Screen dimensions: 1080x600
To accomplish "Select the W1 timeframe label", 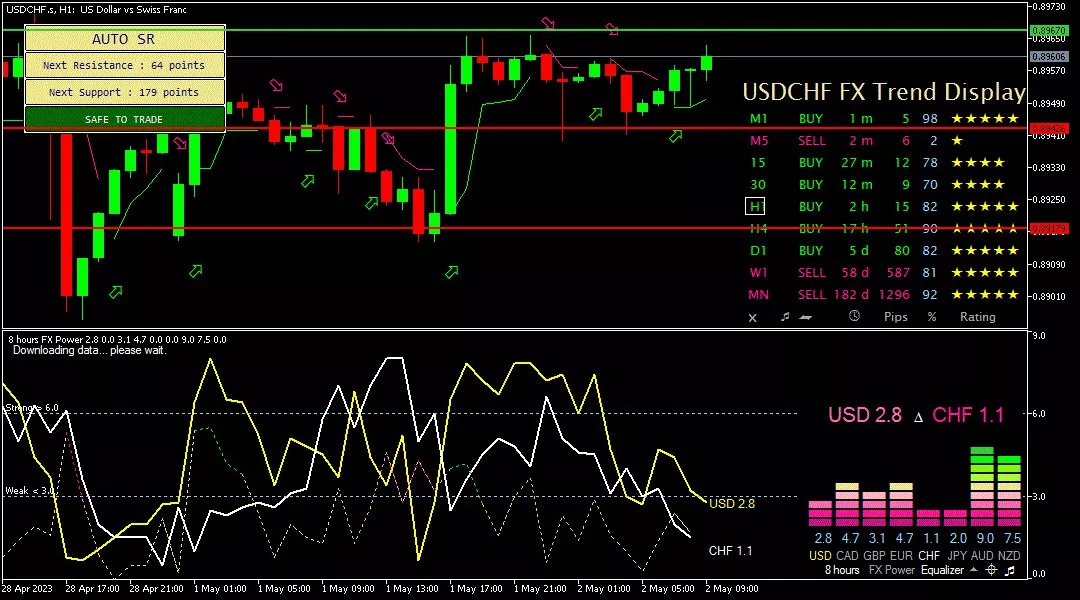I will coord(758,273).
